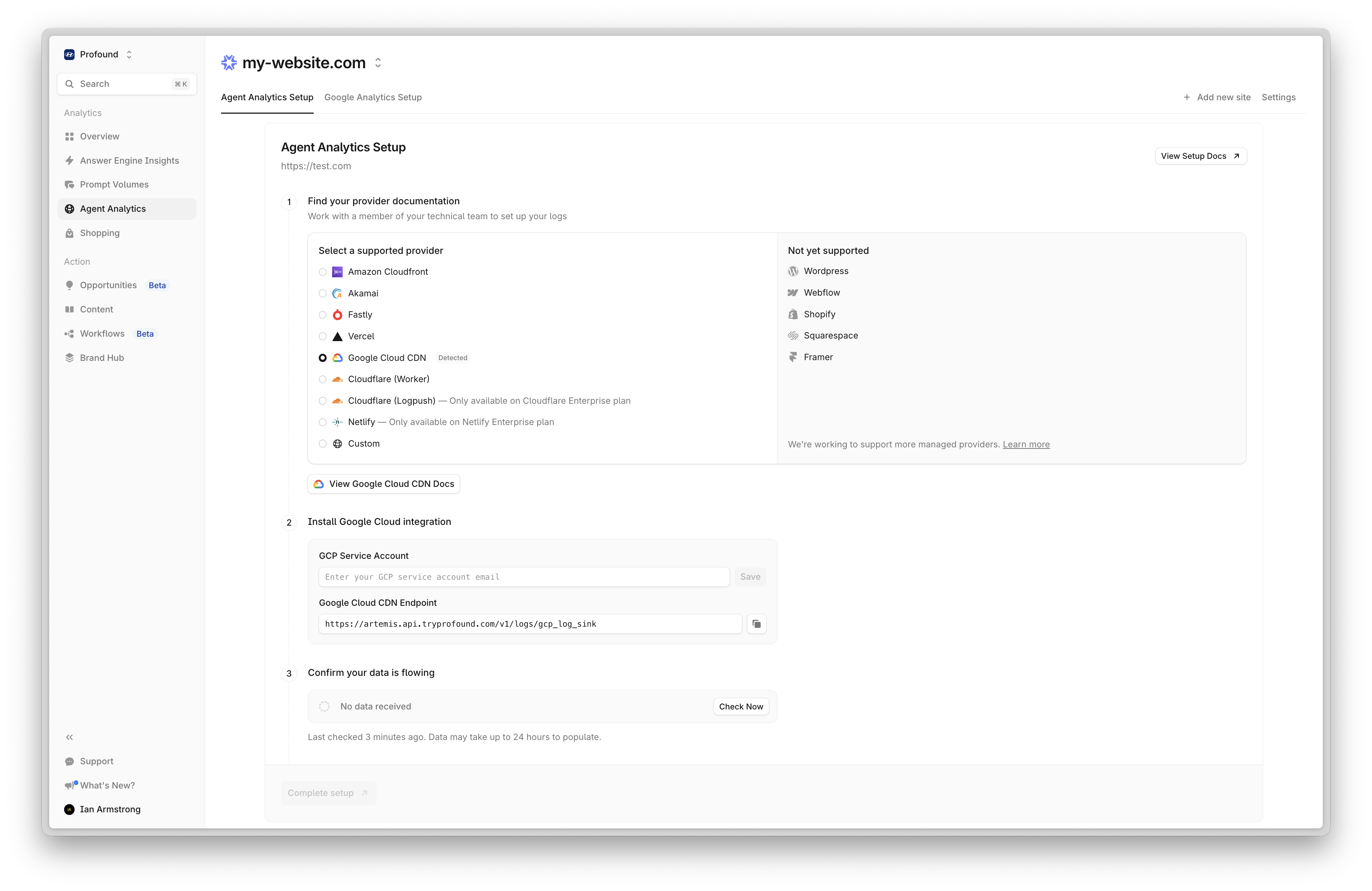This screenshot has width=1372, height=891.
Task: Select Fastly as the log provider
Action: point(323,315)
